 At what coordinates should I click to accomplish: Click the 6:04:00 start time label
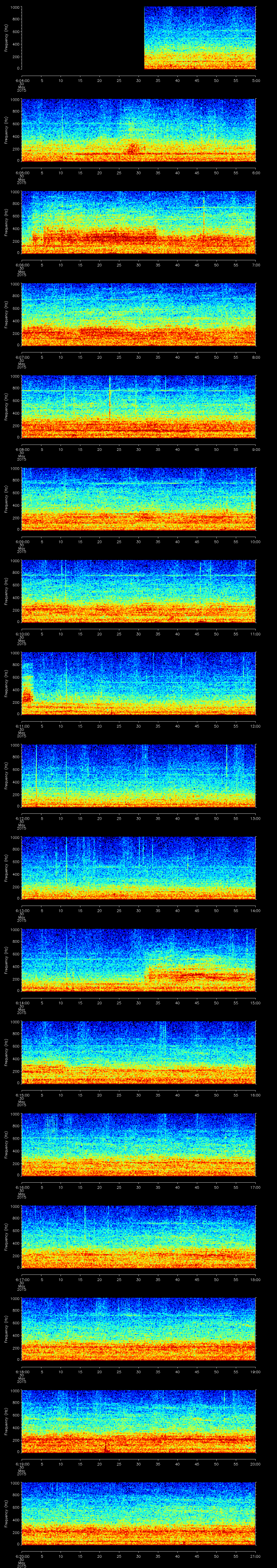(x=22, y=80)
